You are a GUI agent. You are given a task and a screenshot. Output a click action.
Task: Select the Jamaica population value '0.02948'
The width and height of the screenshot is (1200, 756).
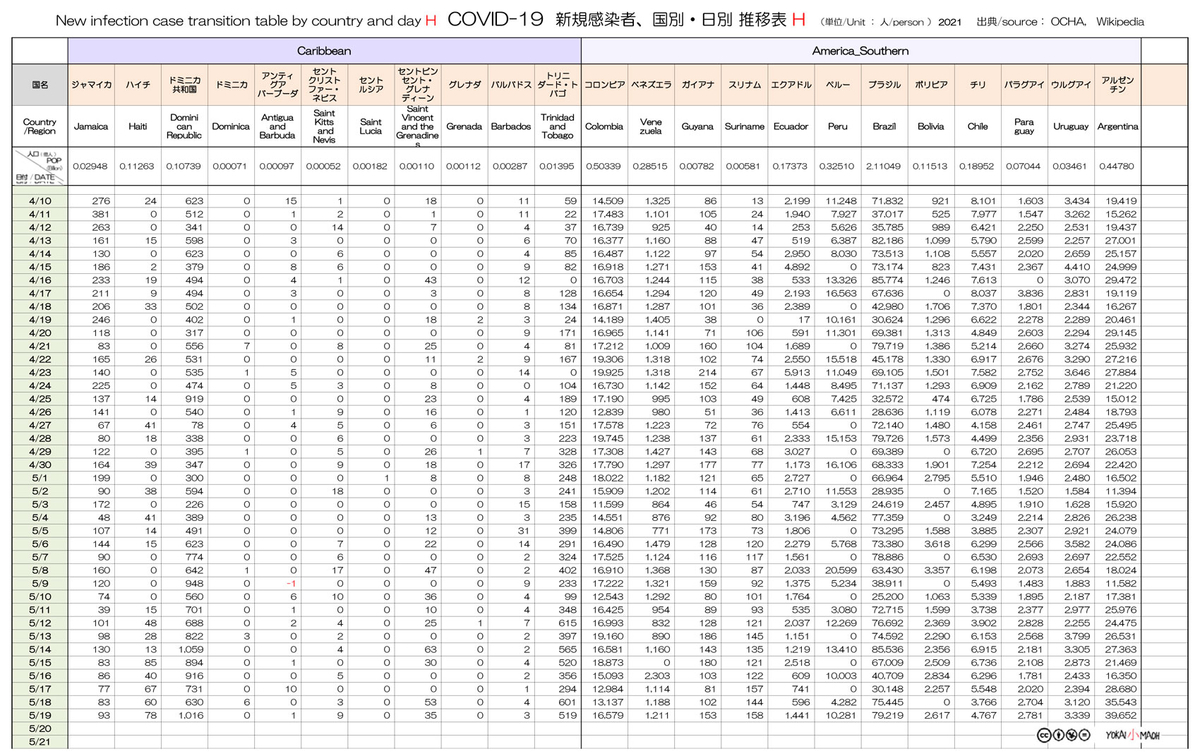click(92, 165)
